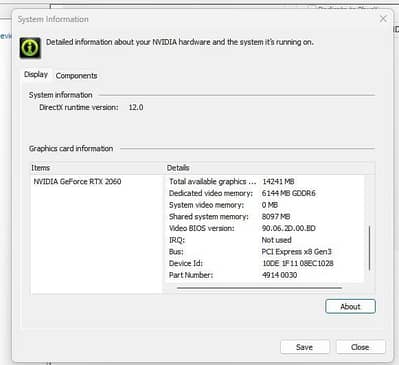
Task: Click the Close button
Action: pyautogui.click(x=360, y=347)
